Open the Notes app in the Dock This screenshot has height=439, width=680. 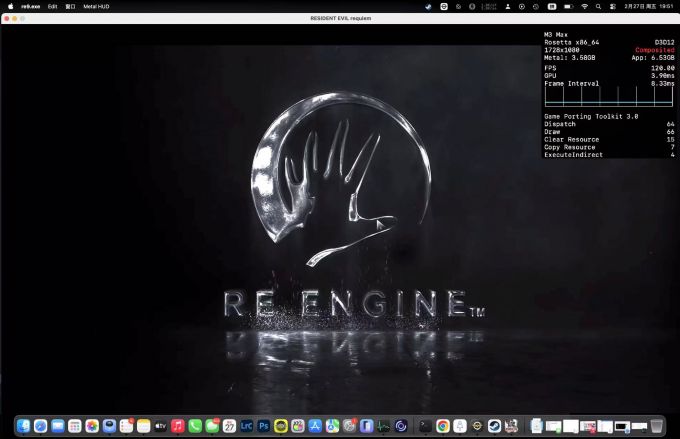(x=144, y=426)
